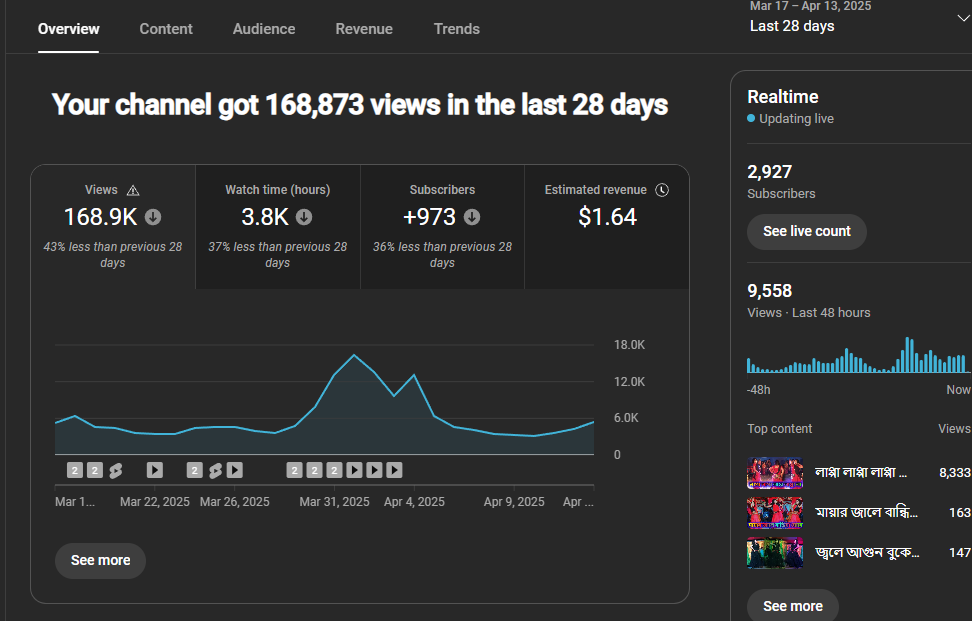Click the video play marker near Mar 22, 2025
The image size is (972, 621).
pos(155,470)
